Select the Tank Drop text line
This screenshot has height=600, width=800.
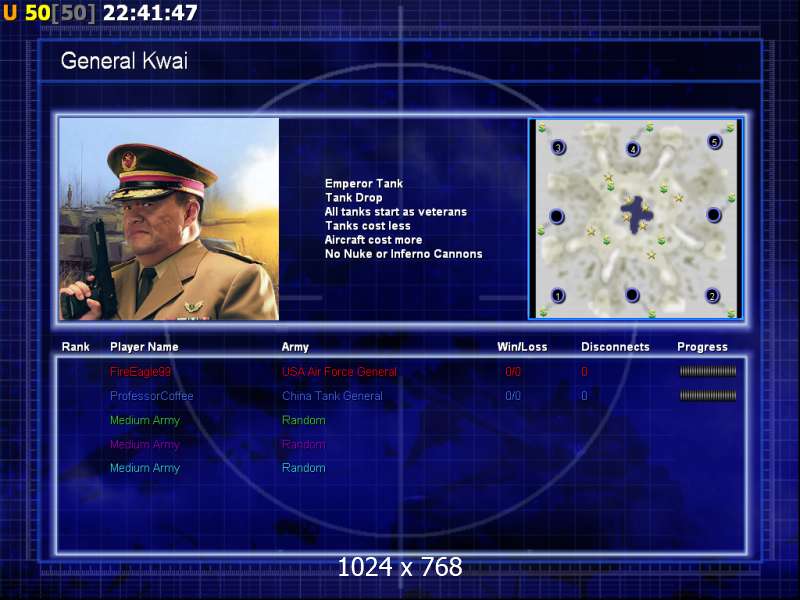(x=354, y=197)
